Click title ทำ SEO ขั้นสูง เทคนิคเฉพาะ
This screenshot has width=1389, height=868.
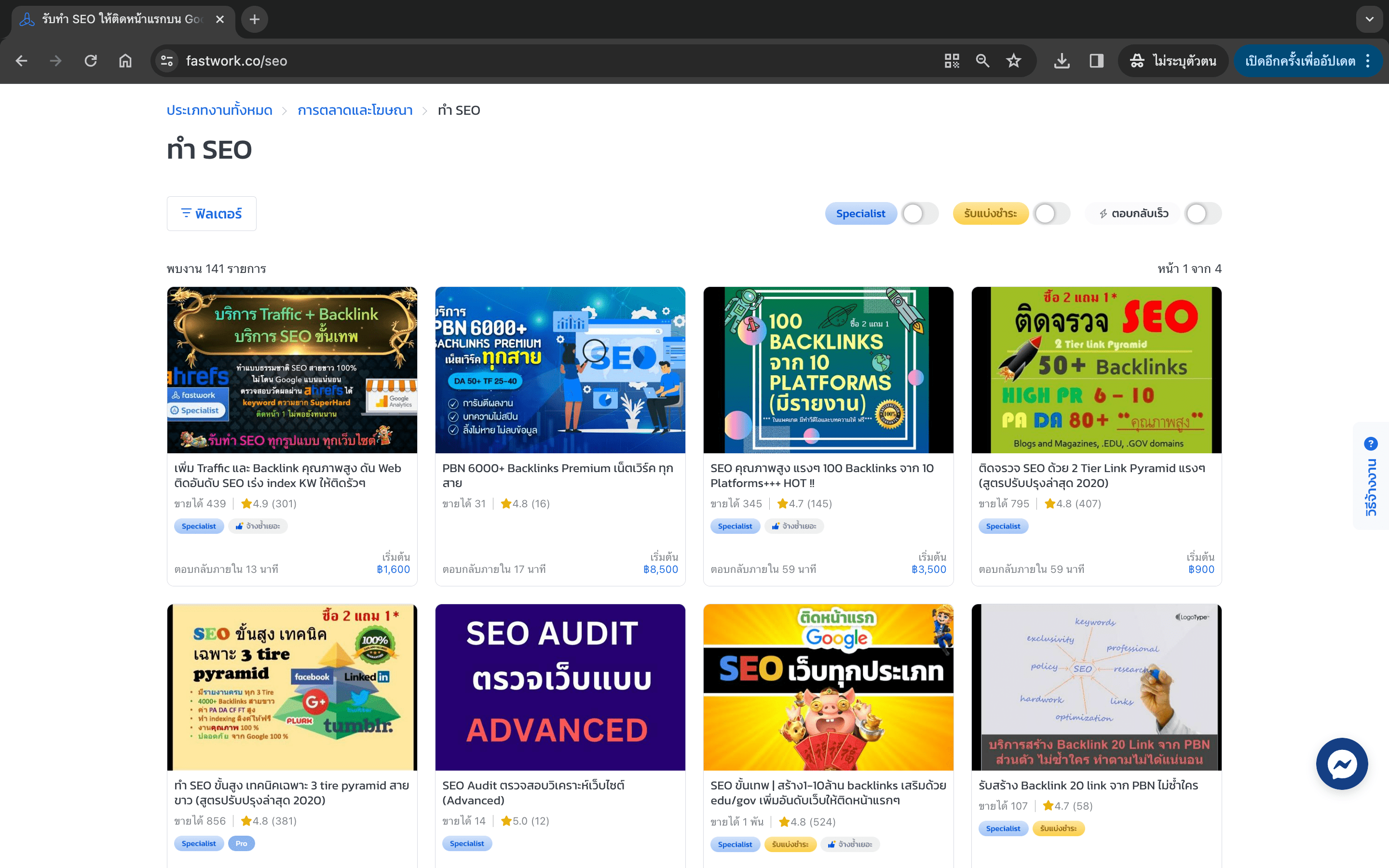292,792
